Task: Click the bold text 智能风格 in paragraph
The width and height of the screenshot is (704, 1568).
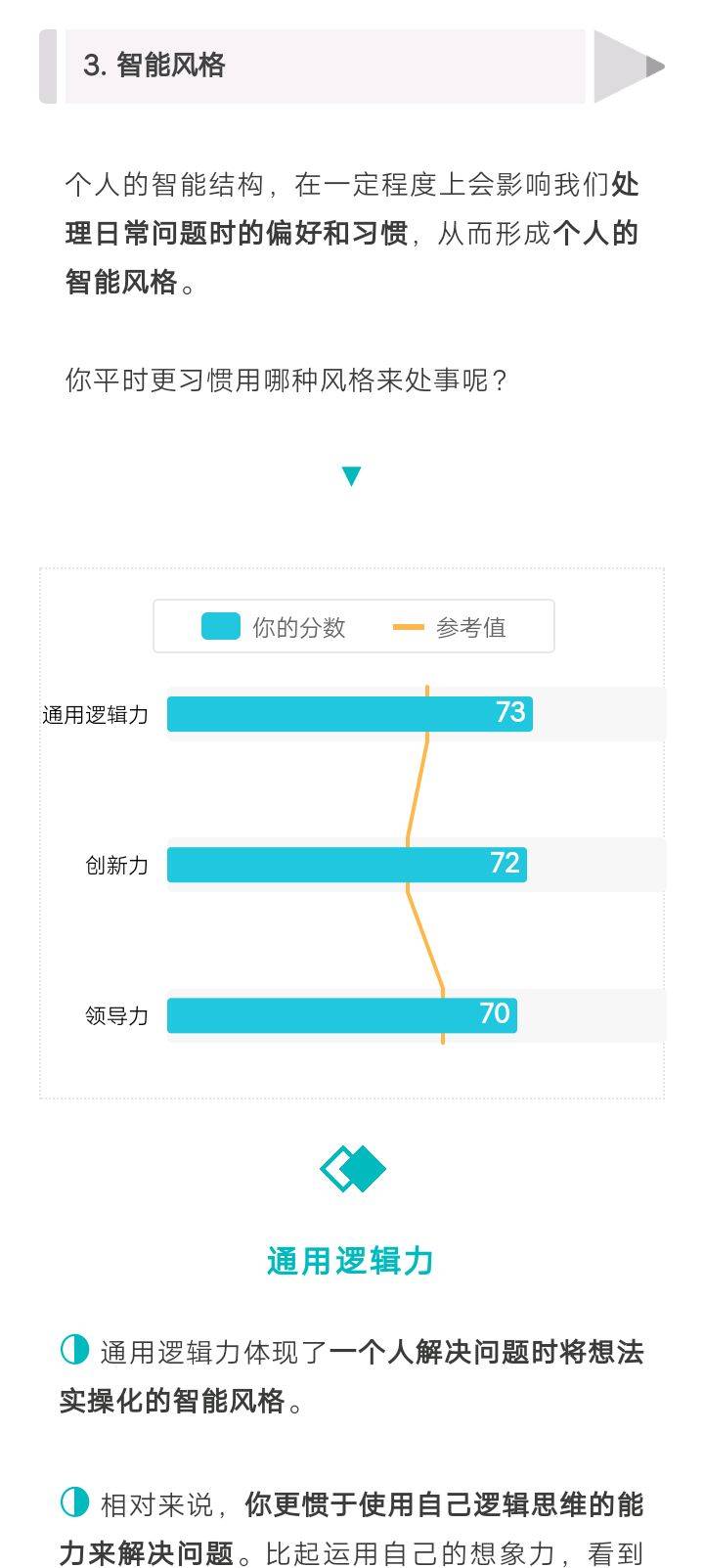Action: 121,283
